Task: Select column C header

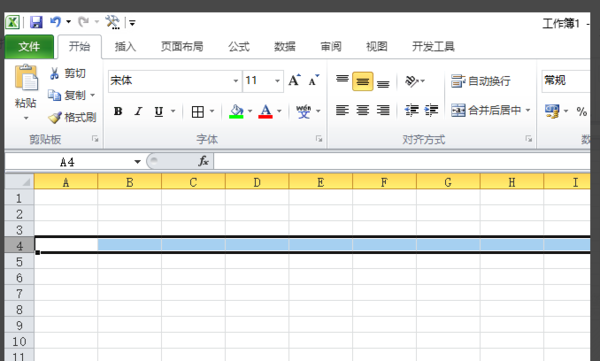Action: tap(193, 182)
